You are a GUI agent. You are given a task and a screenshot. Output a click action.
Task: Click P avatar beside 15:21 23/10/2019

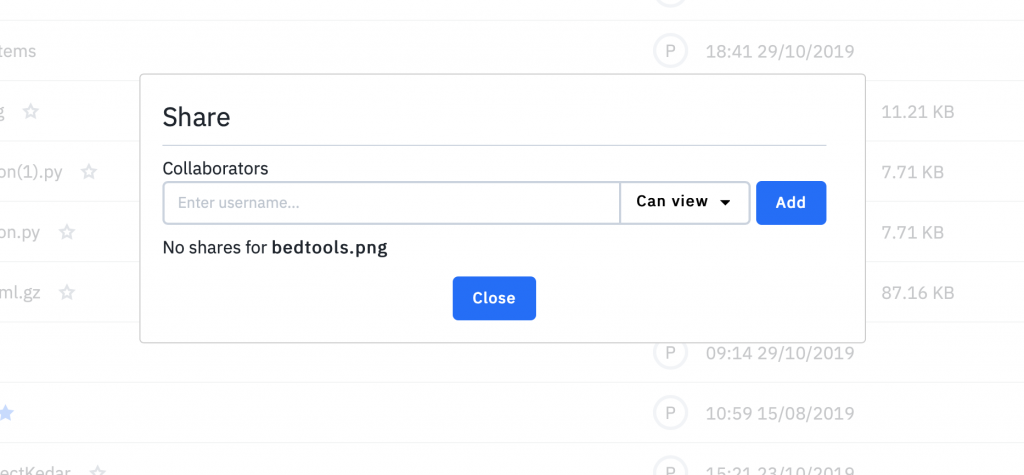coord(670,468)
